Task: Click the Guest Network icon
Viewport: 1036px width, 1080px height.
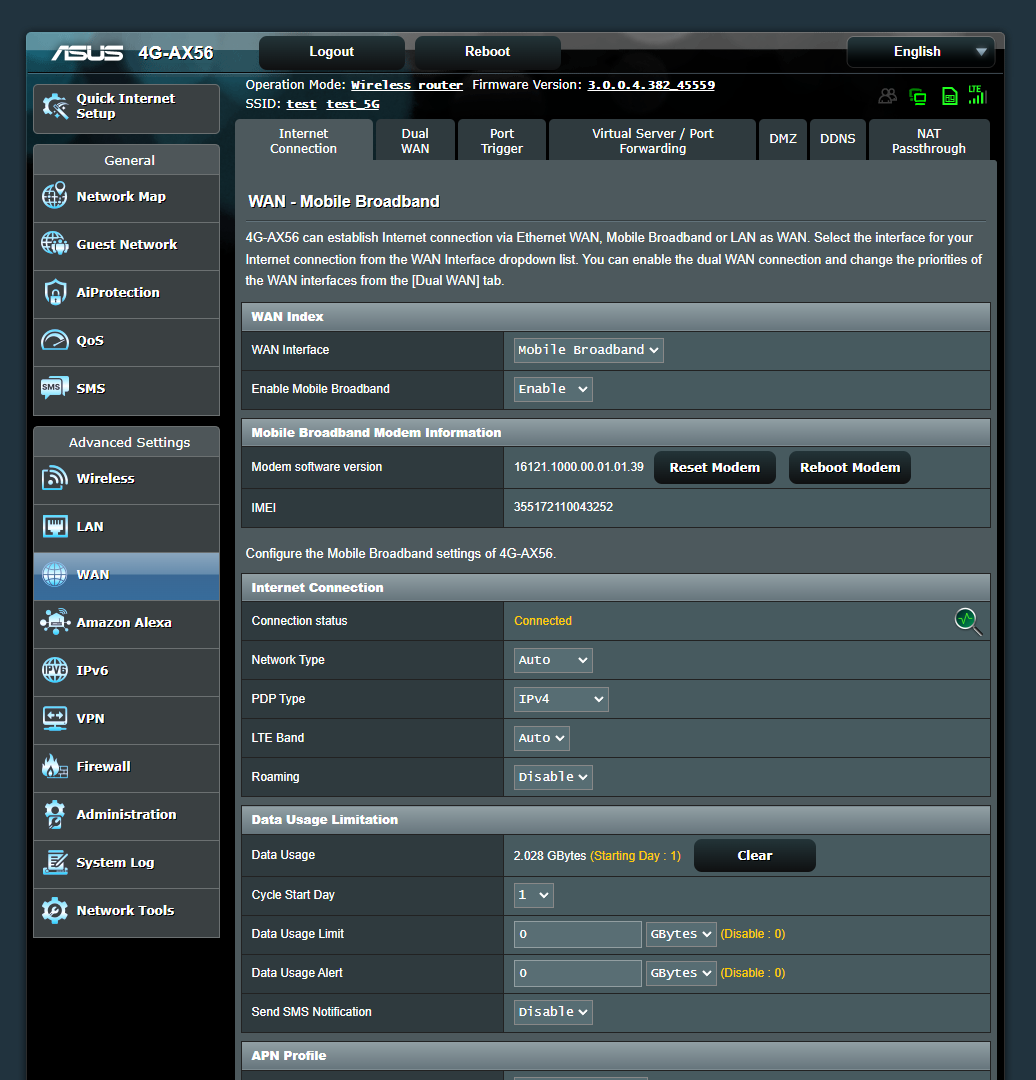Action: [x=54, y=244]
